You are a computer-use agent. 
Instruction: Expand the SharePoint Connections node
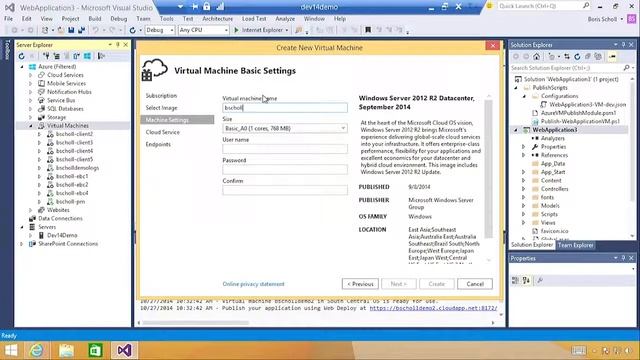[22, 244]
